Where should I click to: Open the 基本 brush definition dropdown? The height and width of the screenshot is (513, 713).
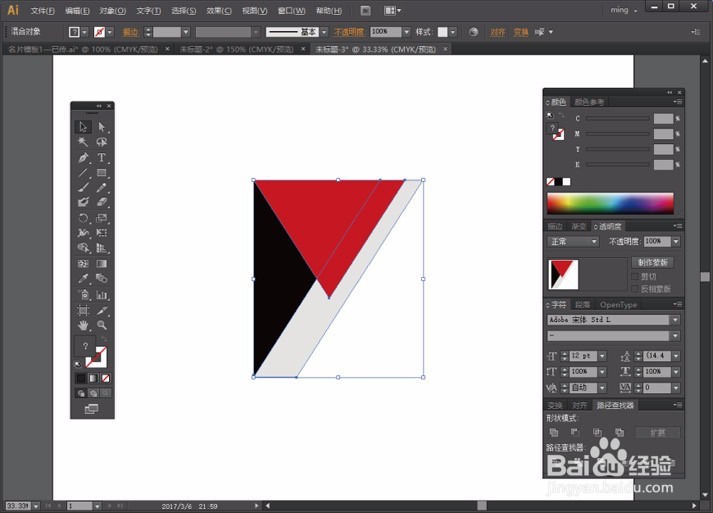[324, 32]
